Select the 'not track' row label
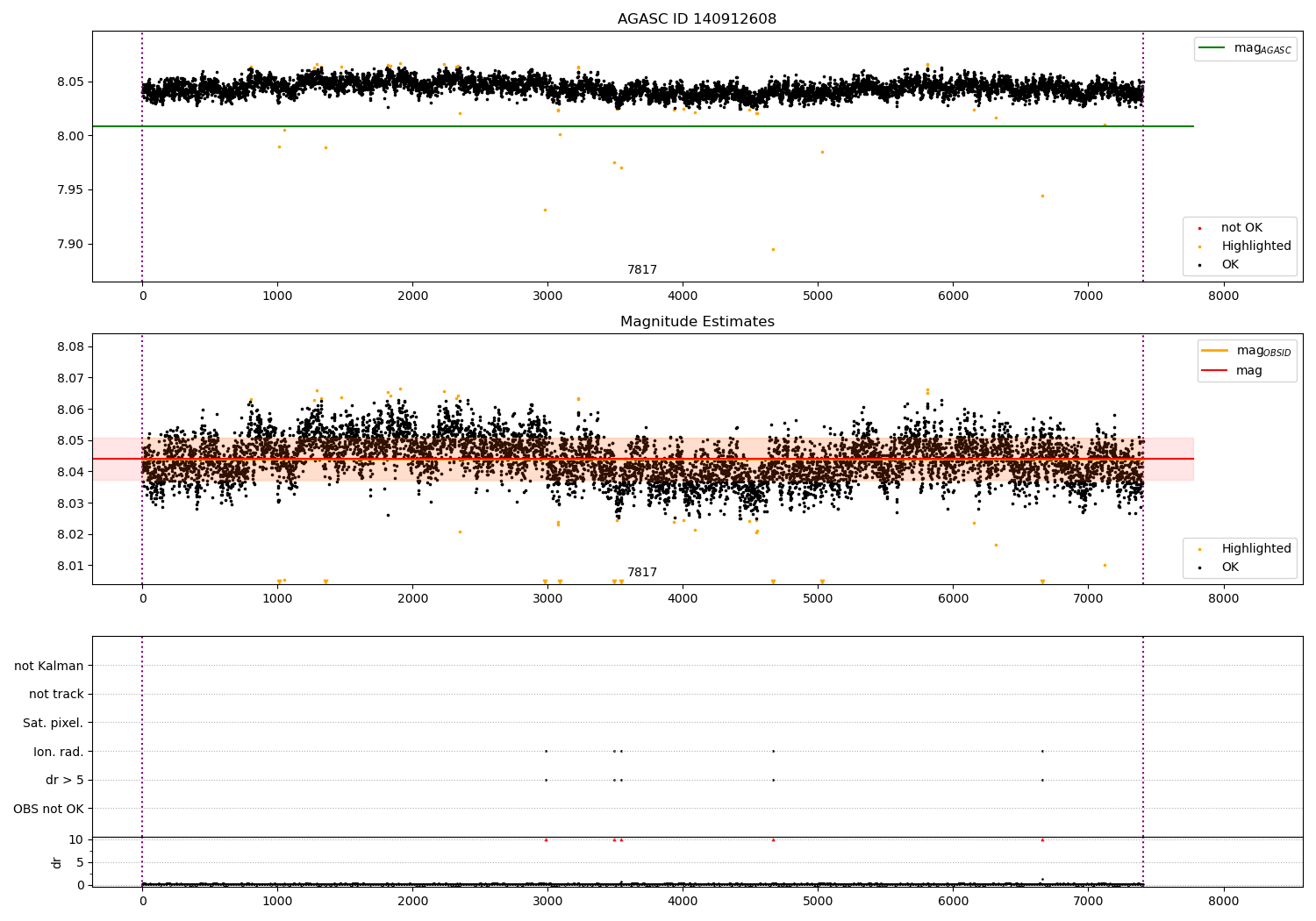The height and width of the screenshot is (921, 1316). [x=56, y=695]
